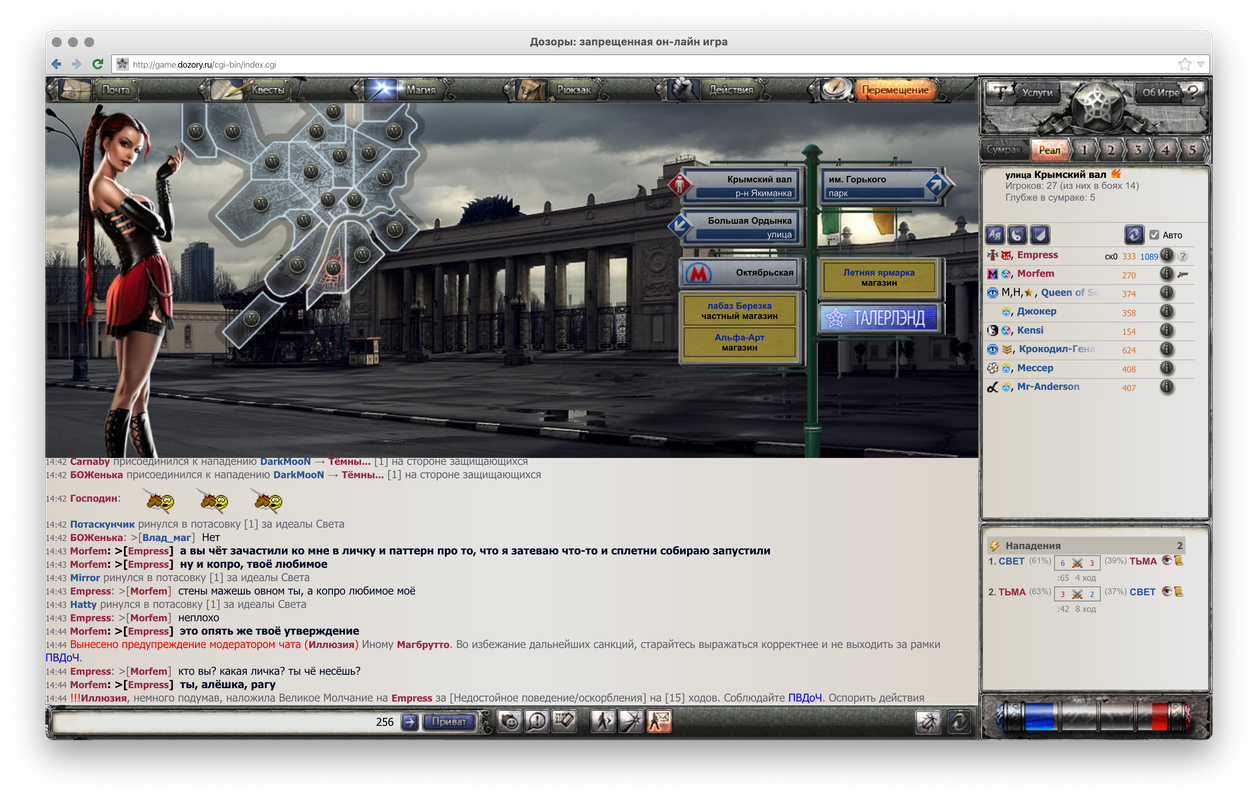This screenshot has height=800, width=1258.
Task: Click the notes pencil icon in toolbar
Action: (564, 721)
